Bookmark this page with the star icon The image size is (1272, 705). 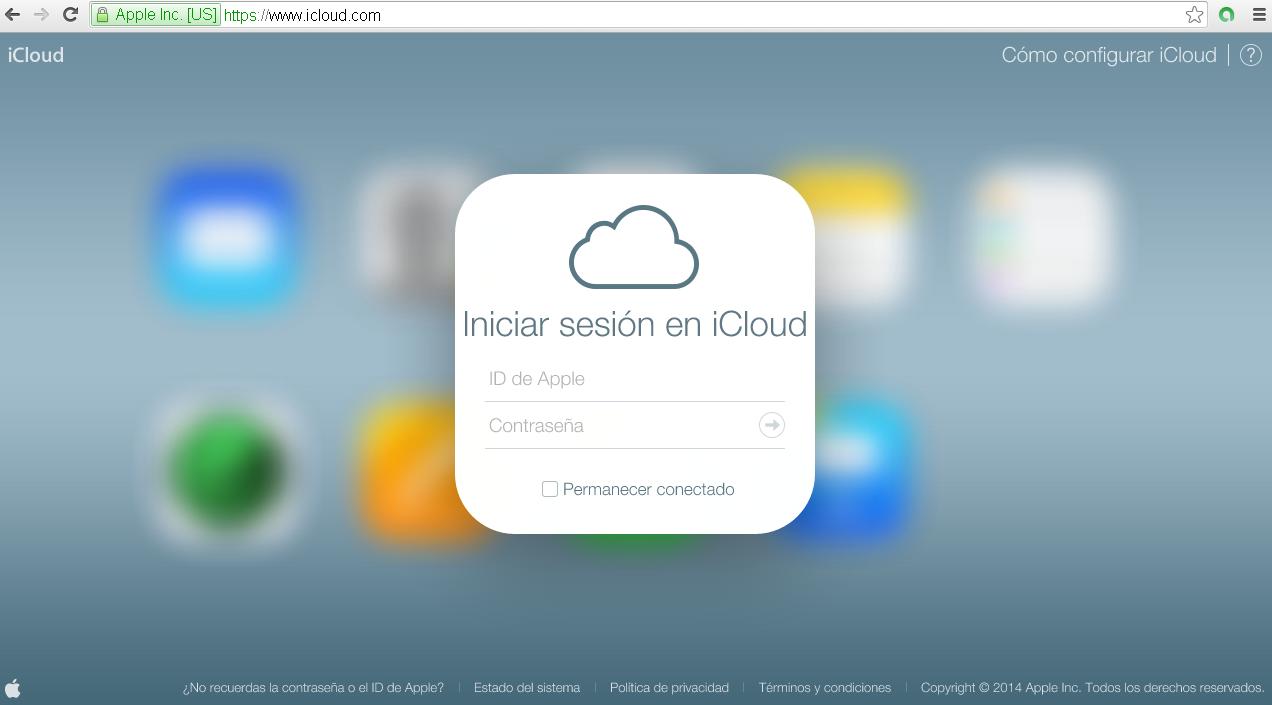pyautogui.click(x=1194, y=15)
